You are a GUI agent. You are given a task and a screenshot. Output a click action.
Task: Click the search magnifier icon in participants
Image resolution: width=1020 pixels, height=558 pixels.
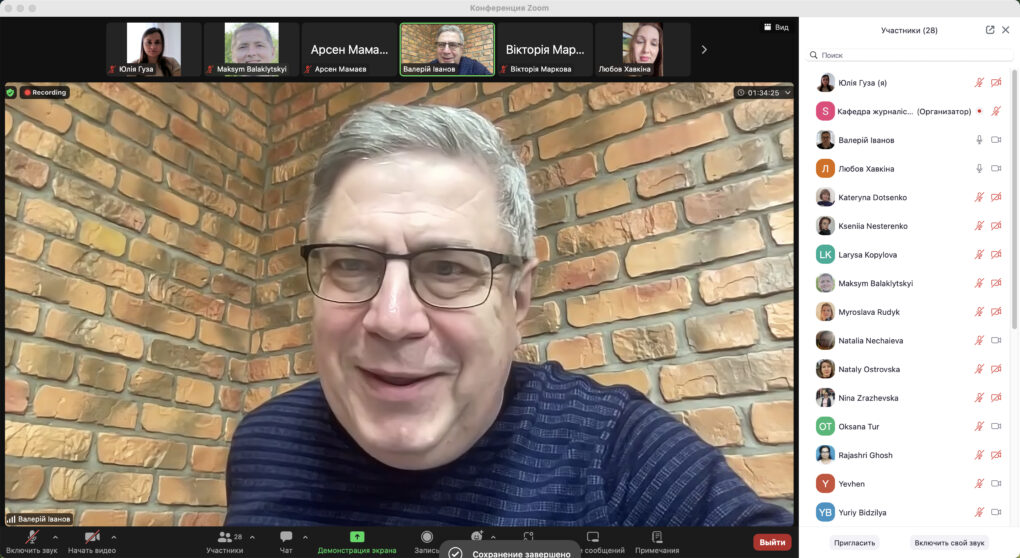pyautogui.click(x=814, y=55)
